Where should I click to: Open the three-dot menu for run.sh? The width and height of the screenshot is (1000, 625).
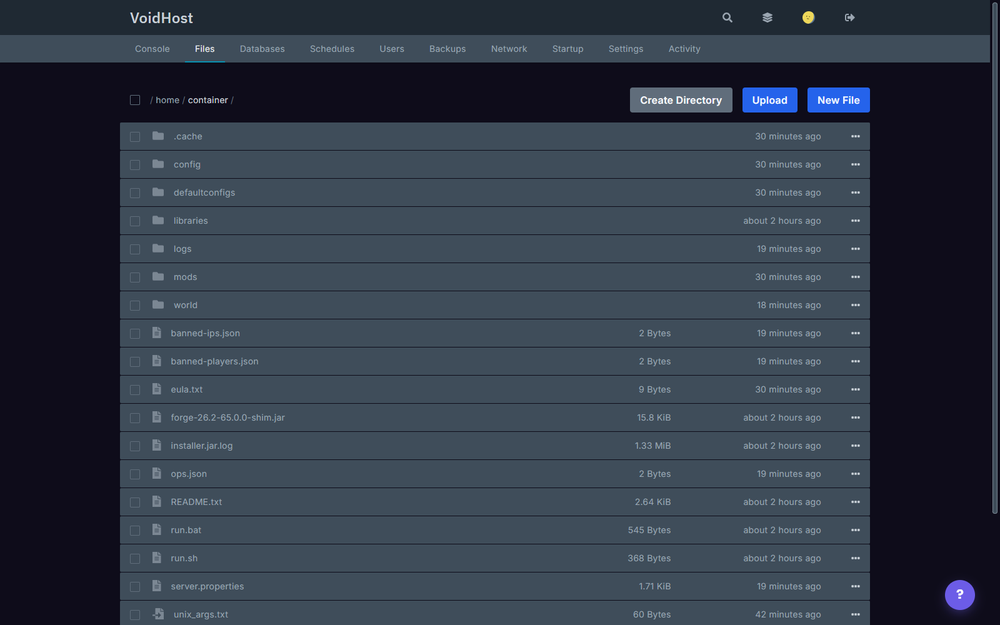855,558
